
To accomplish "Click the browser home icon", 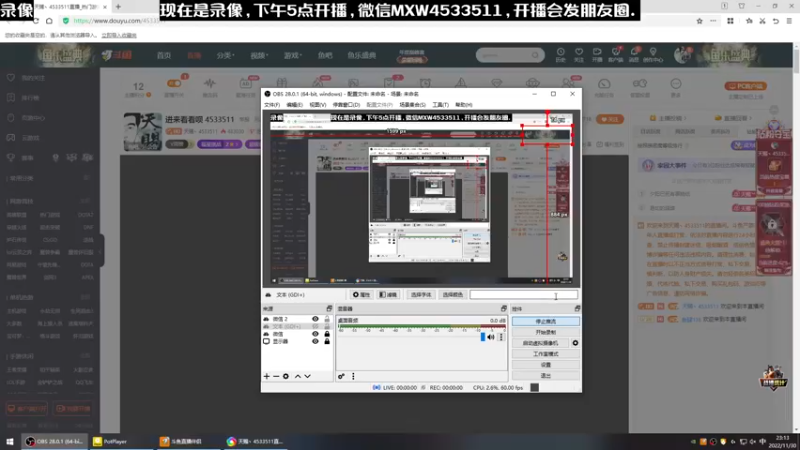I will pos(49,21).
